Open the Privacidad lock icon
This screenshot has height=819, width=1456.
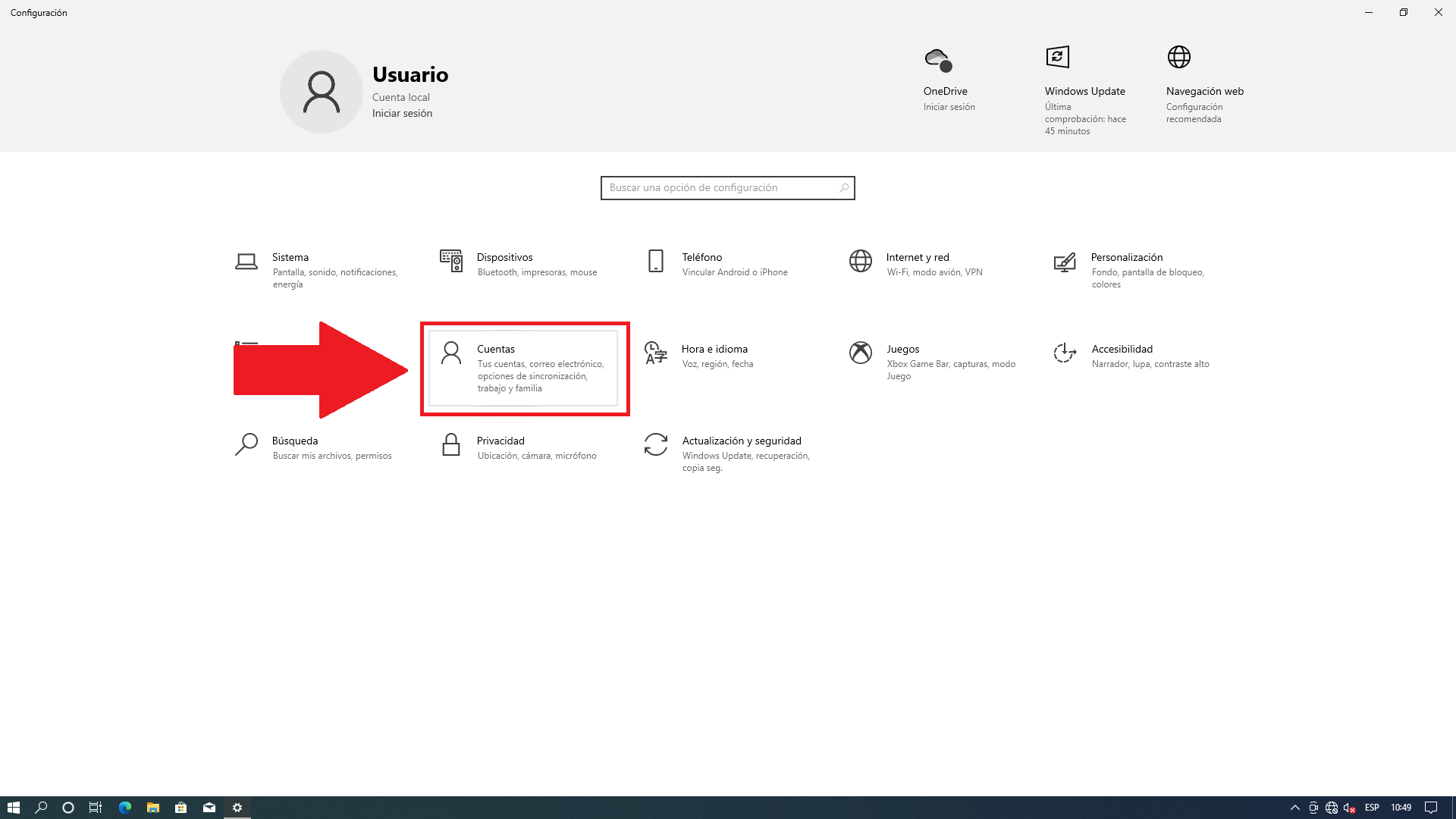(451, 444)
